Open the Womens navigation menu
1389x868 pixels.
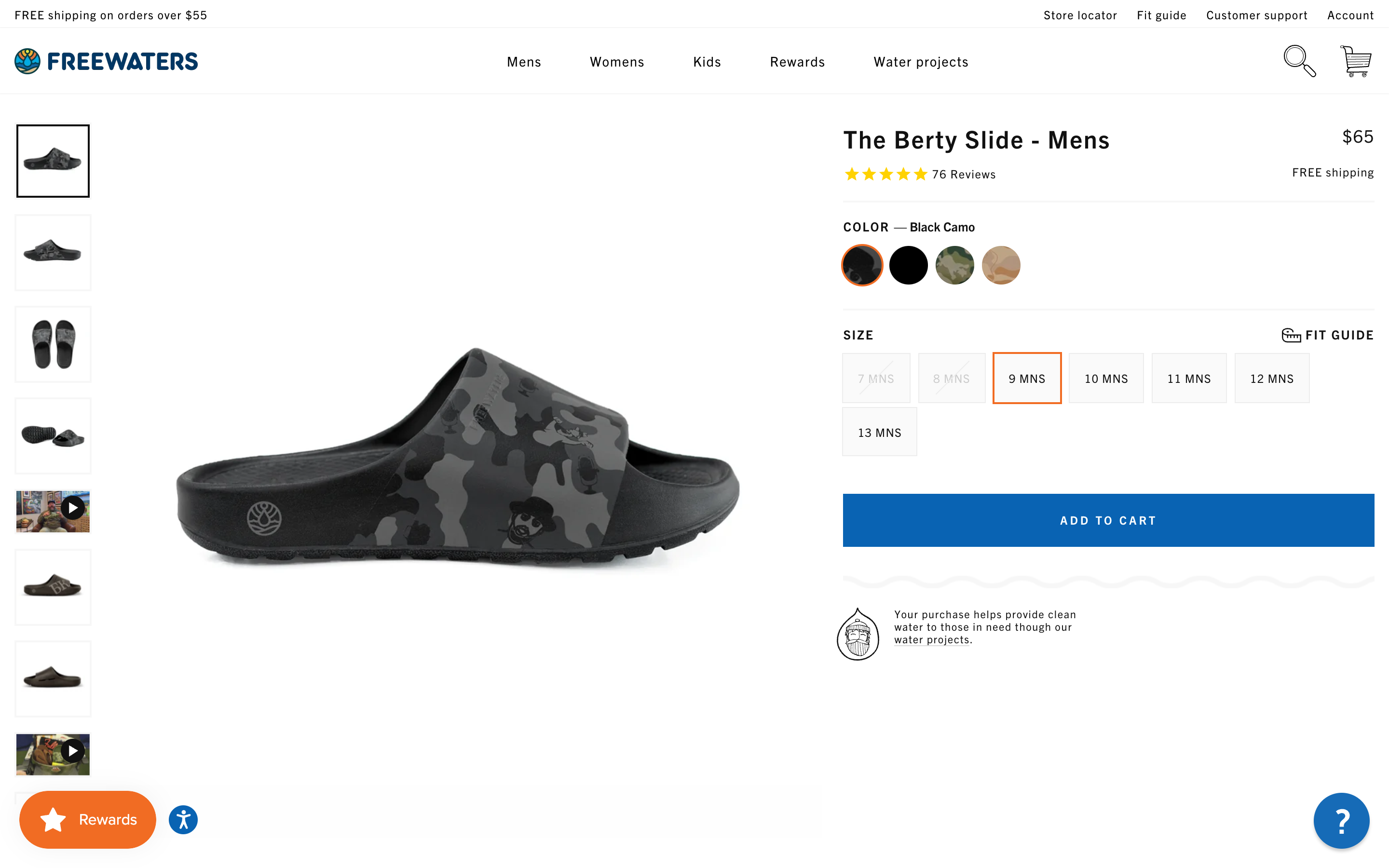(616, 62)
